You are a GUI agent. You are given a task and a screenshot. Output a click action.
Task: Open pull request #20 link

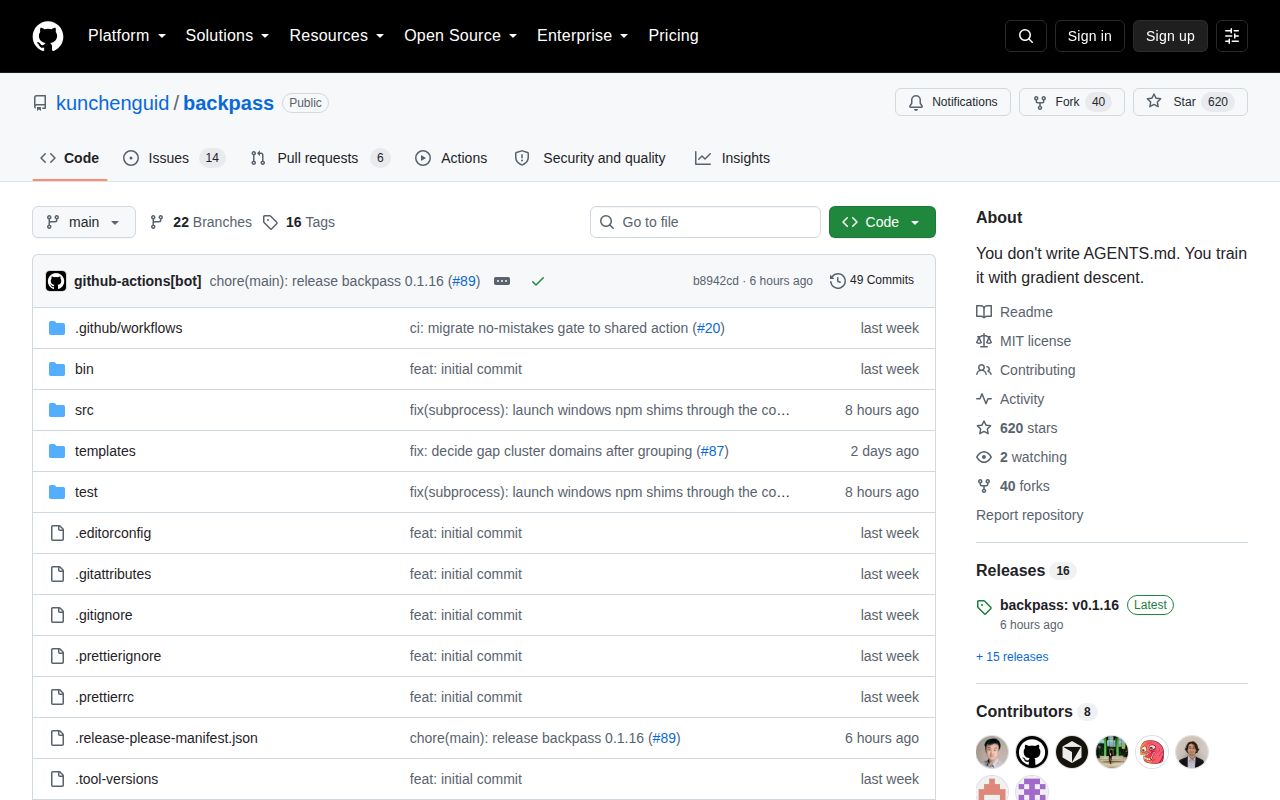[x=708, y=328]
